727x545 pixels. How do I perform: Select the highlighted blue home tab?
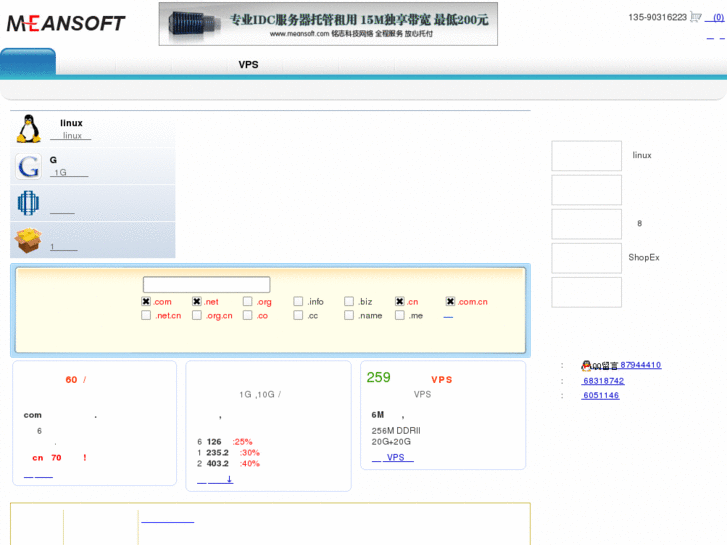click(28, 62)
